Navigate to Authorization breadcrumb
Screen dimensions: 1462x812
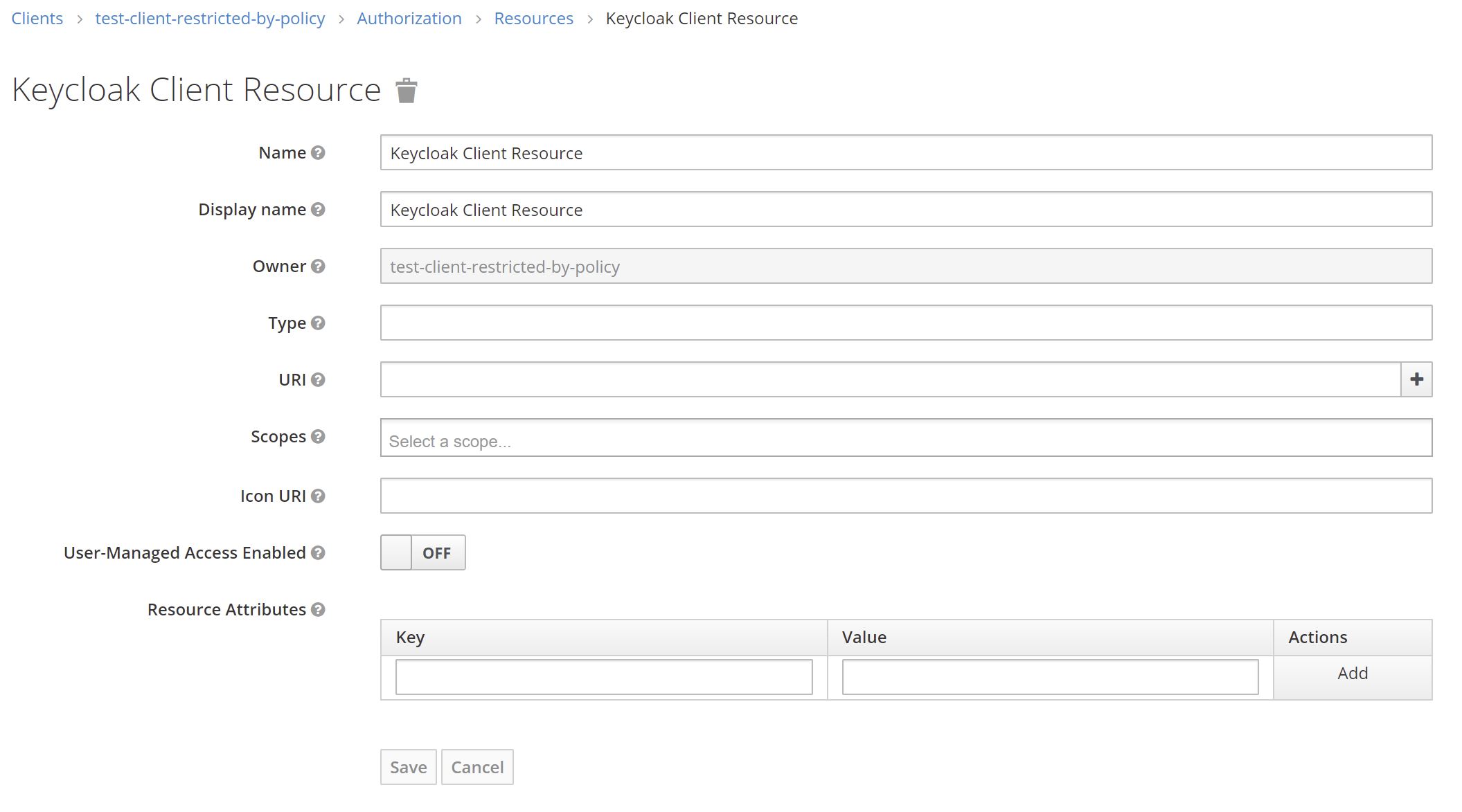click(409, 19)
